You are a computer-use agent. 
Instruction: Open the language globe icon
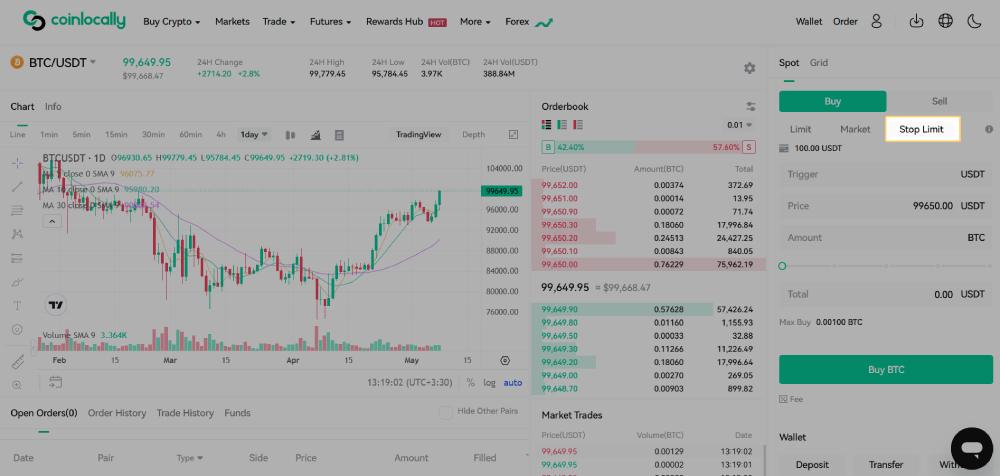pyautogui.click(x=945, y=21)
